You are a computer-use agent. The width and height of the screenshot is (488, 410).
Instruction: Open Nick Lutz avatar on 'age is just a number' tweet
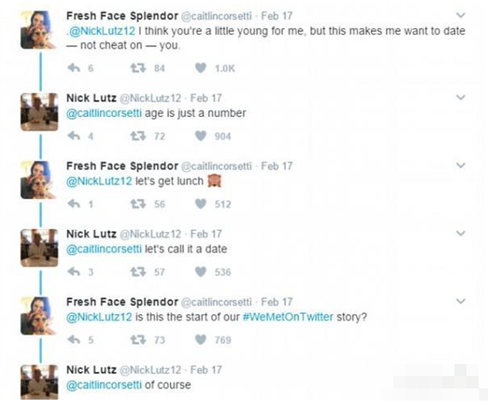(x=39, y=112)
